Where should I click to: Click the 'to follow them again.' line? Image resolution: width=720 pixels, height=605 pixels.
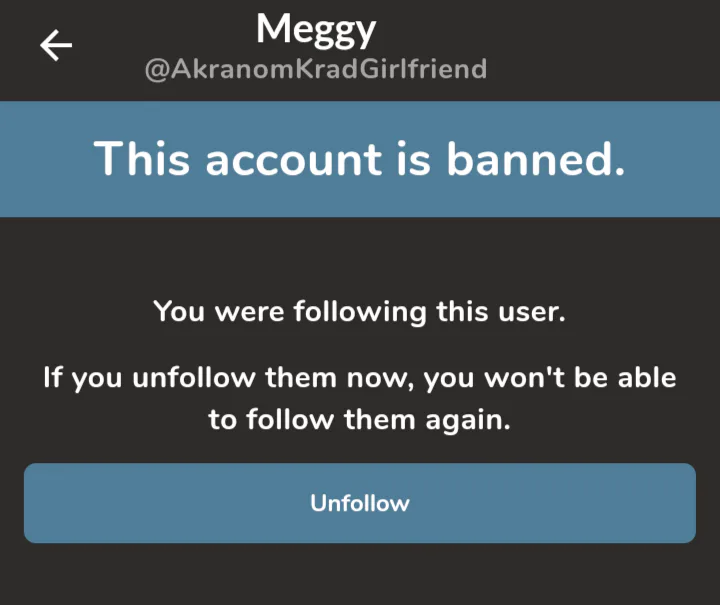pyautogui.click(x=360, y=420)
